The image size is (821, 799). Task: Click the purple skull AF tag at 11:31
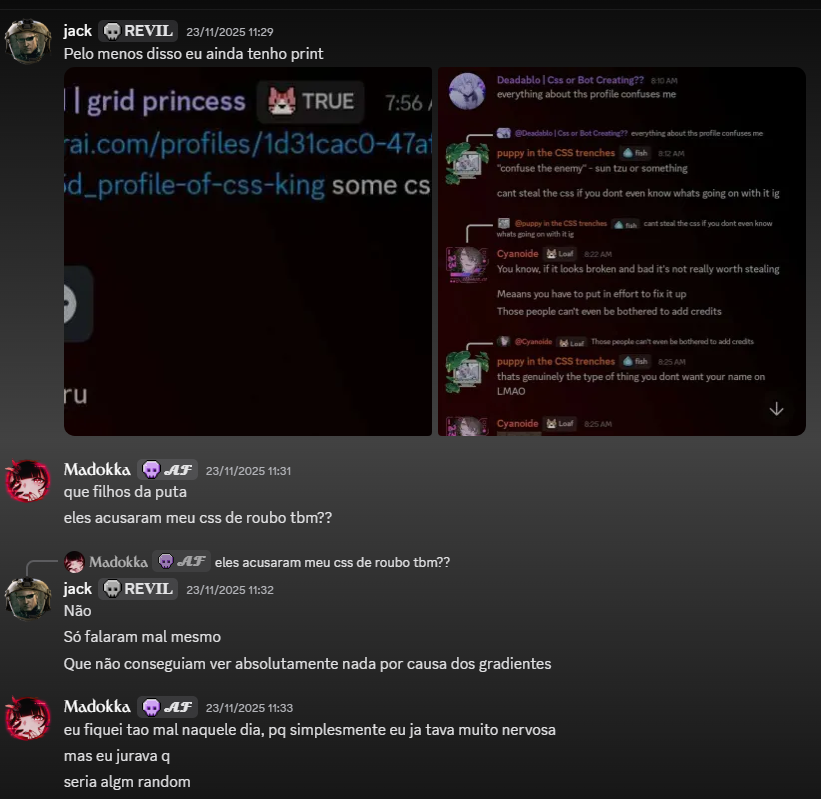tap(168, 470)
